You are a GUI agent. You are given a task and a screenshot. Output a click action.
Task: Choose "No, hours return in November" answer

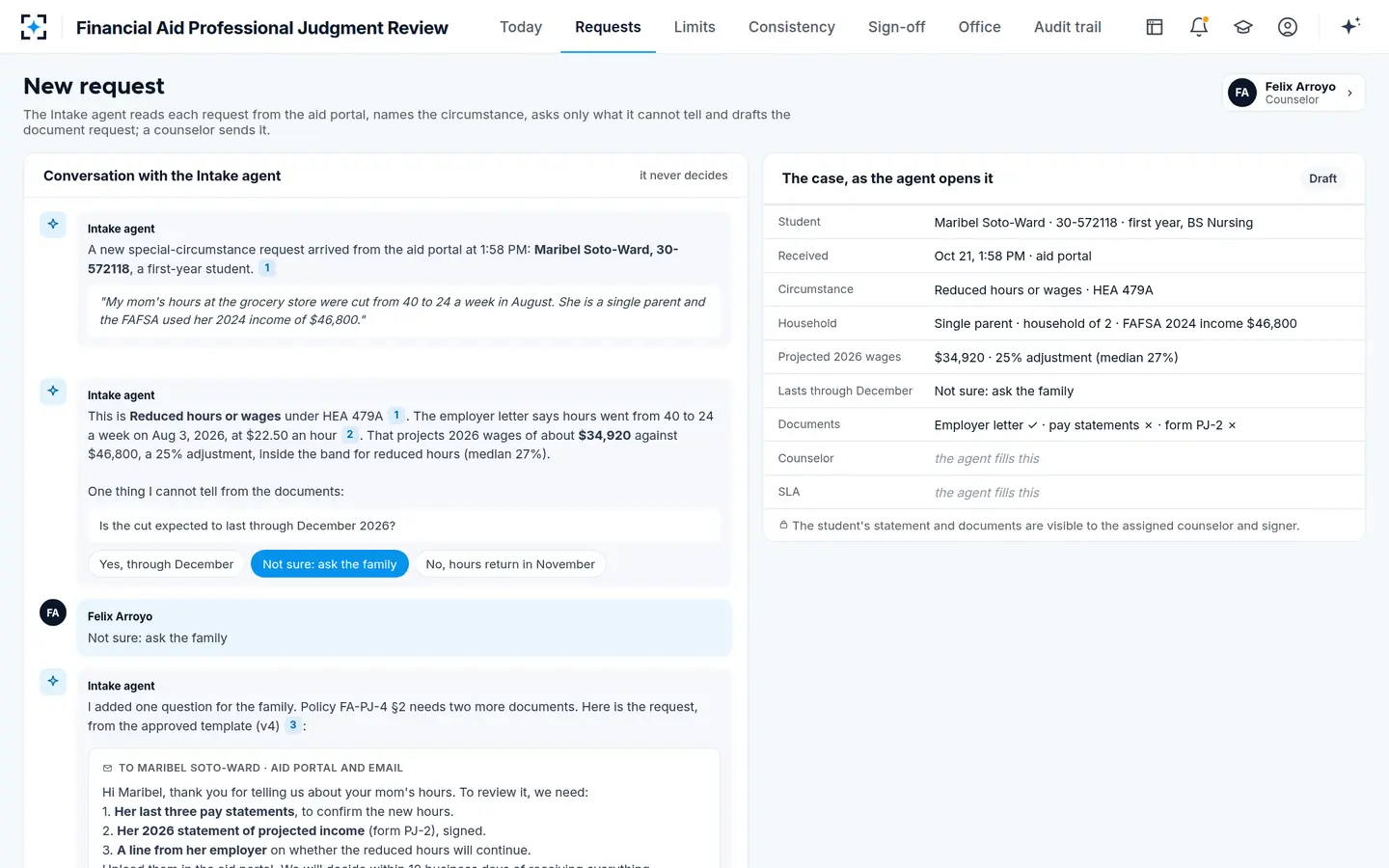pyautogui.click(x=510, y=564)
